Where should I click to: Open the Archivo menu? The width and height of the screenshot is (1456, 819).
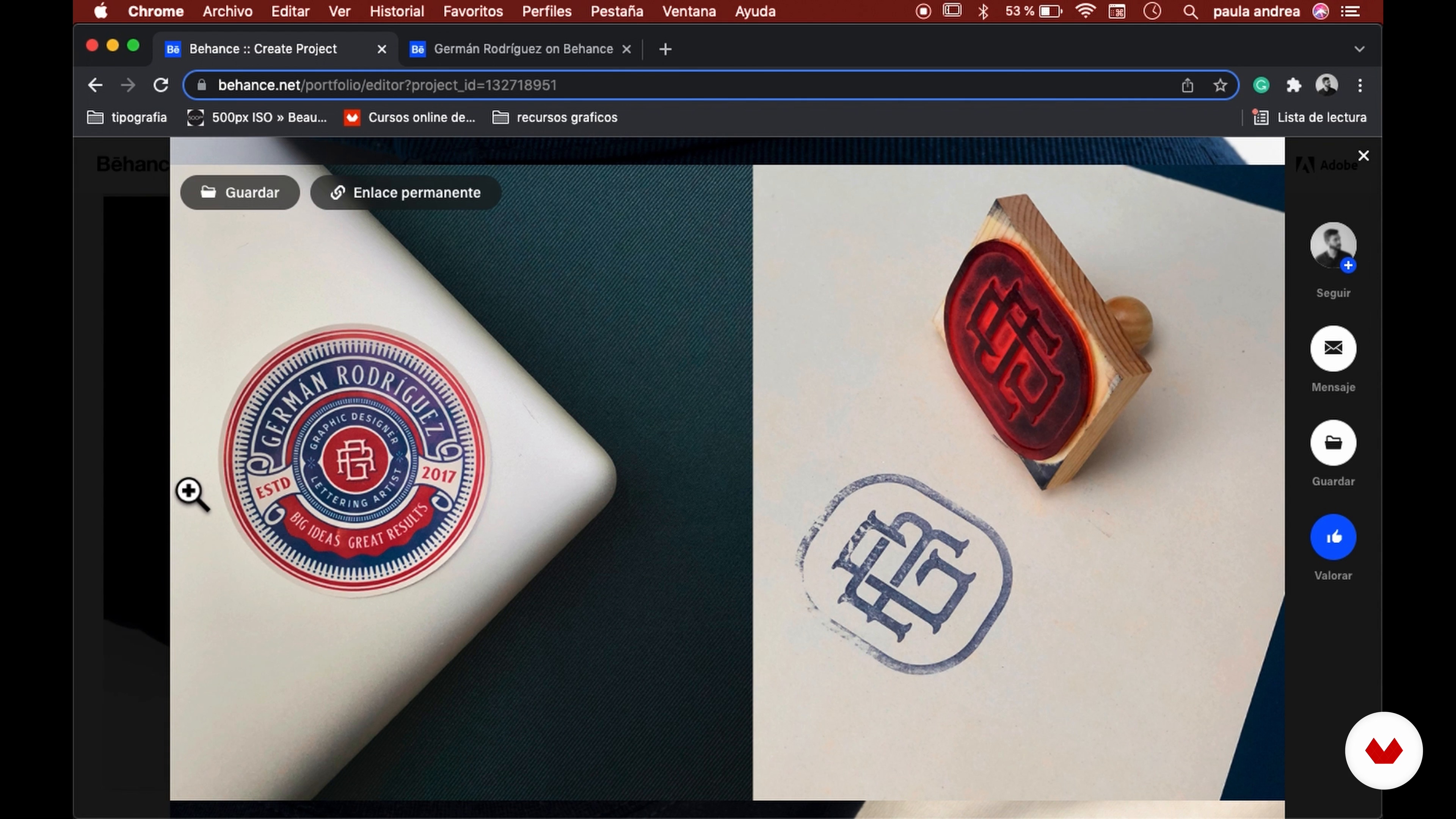coord(227,11)
